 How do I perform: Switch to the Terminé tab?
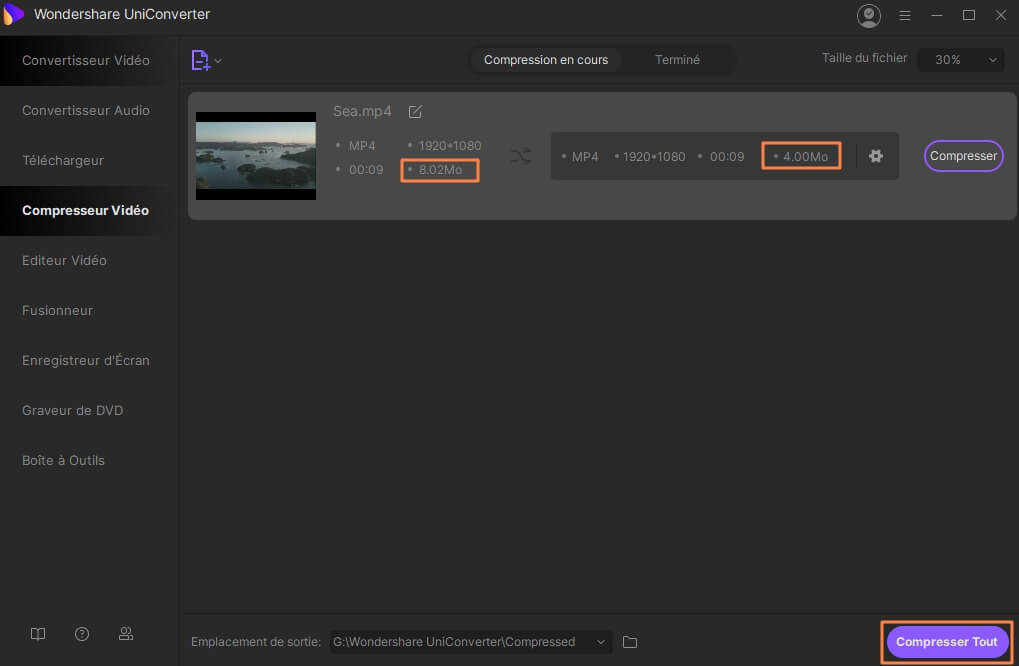tap(678, 59)
